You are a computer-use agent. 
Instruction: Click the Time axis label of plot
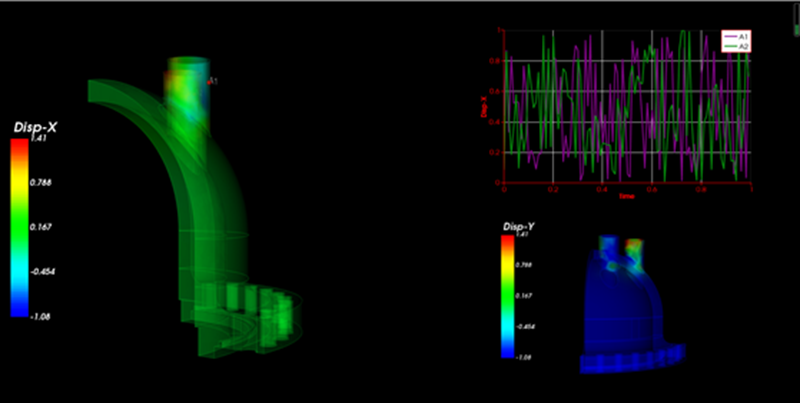point(625,197)
